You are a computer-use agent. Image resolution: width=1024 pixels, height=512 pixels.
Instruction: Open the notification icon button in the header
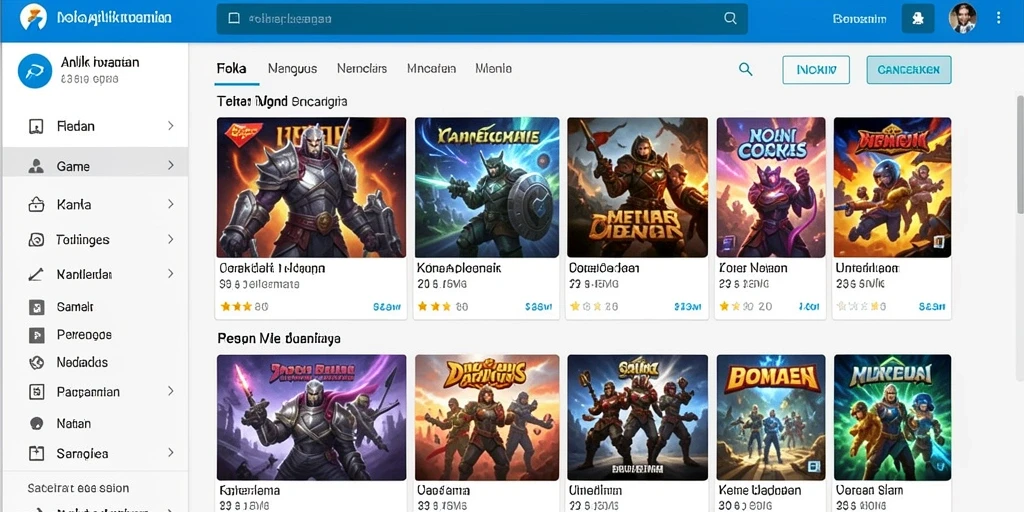tap(918, 18)
